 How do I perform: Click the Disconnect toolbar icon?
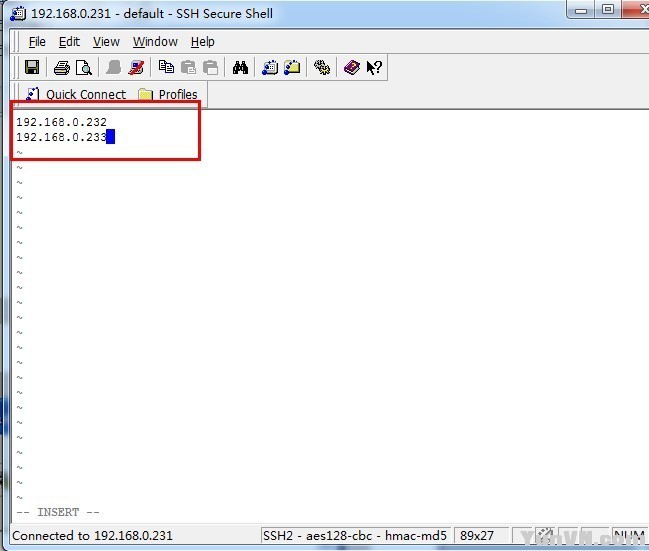click(136, 67)
